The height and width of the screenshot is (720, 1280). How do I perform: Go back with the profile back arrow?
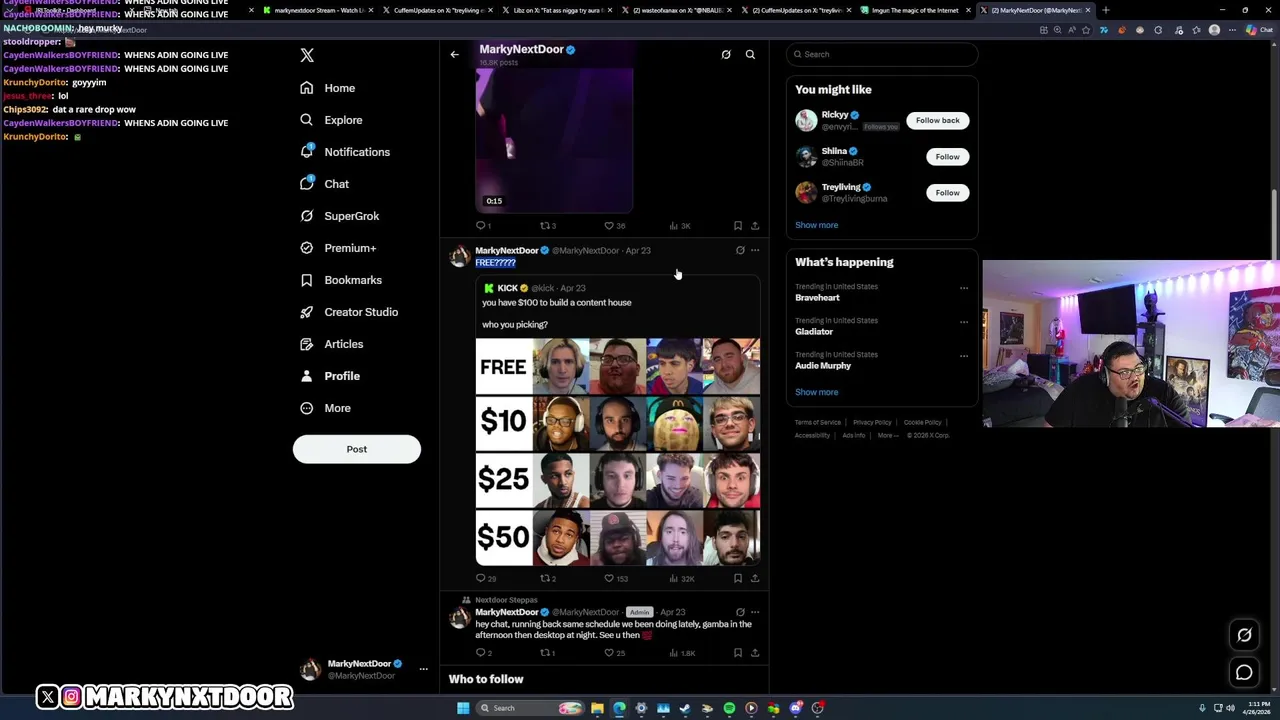pos(454,54)
